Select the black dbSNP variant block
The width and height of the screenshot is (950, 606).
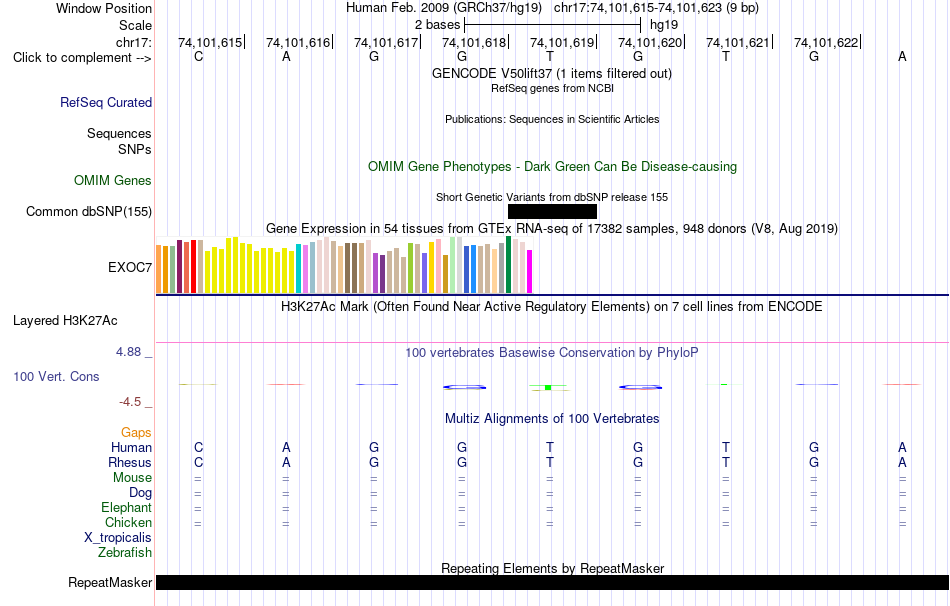(552, 211)
